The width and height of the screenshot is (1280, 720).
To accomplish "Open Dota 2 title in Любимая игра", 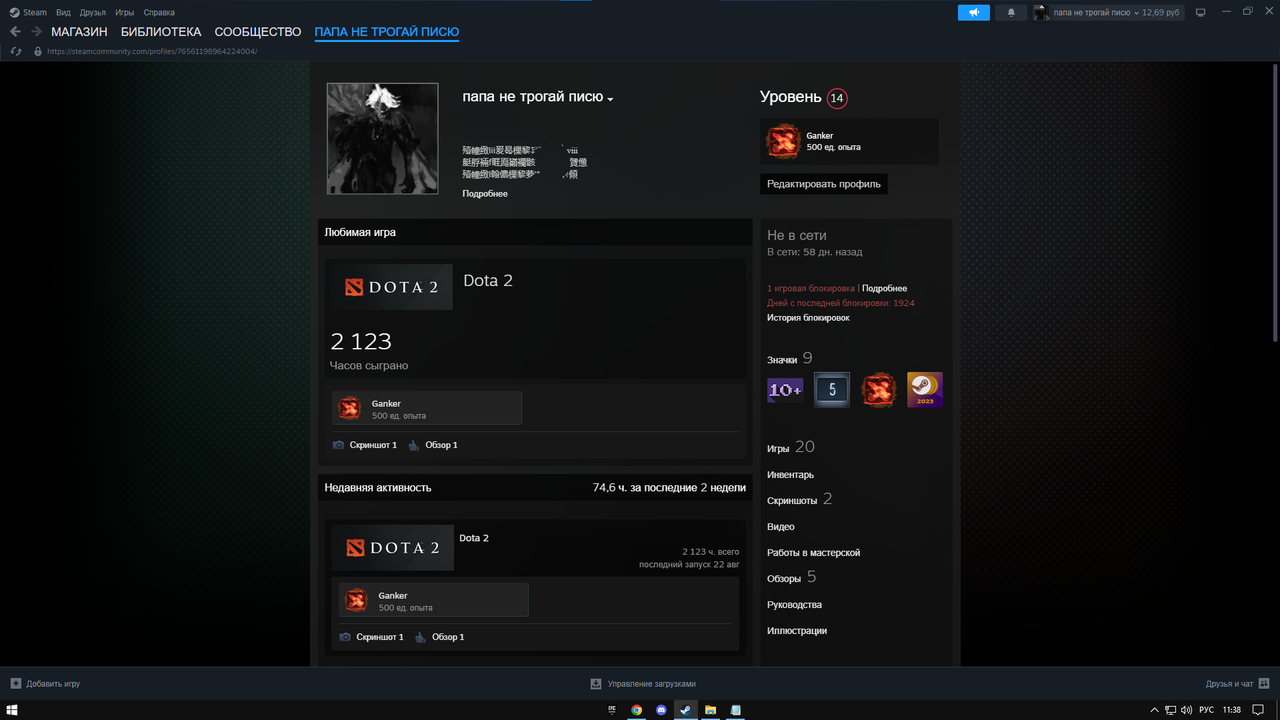I will coord(488,281).
